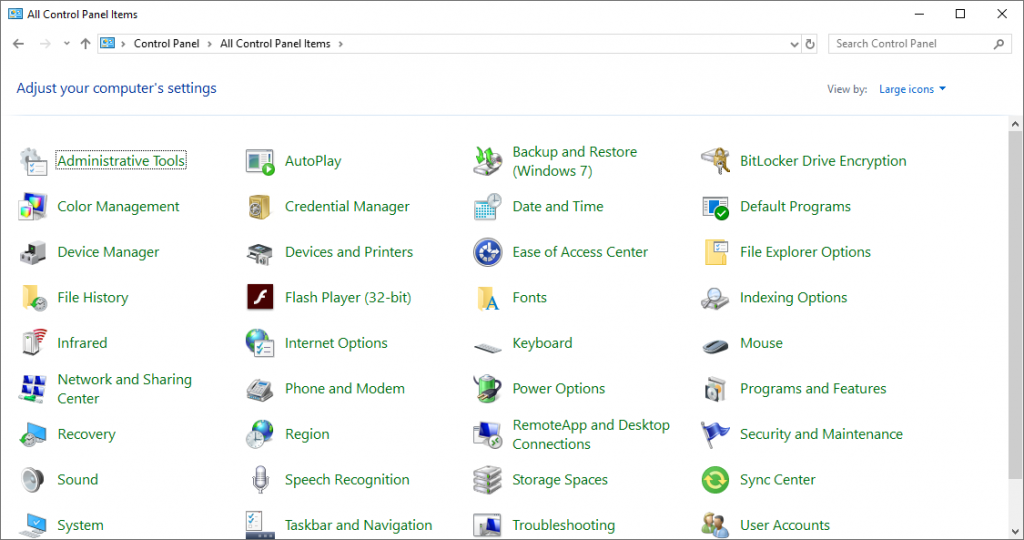Expand chevron after All Control Panel Items
Image resolution: width=1024 pixels, height=540 pixels.
[x=340, y=44]
